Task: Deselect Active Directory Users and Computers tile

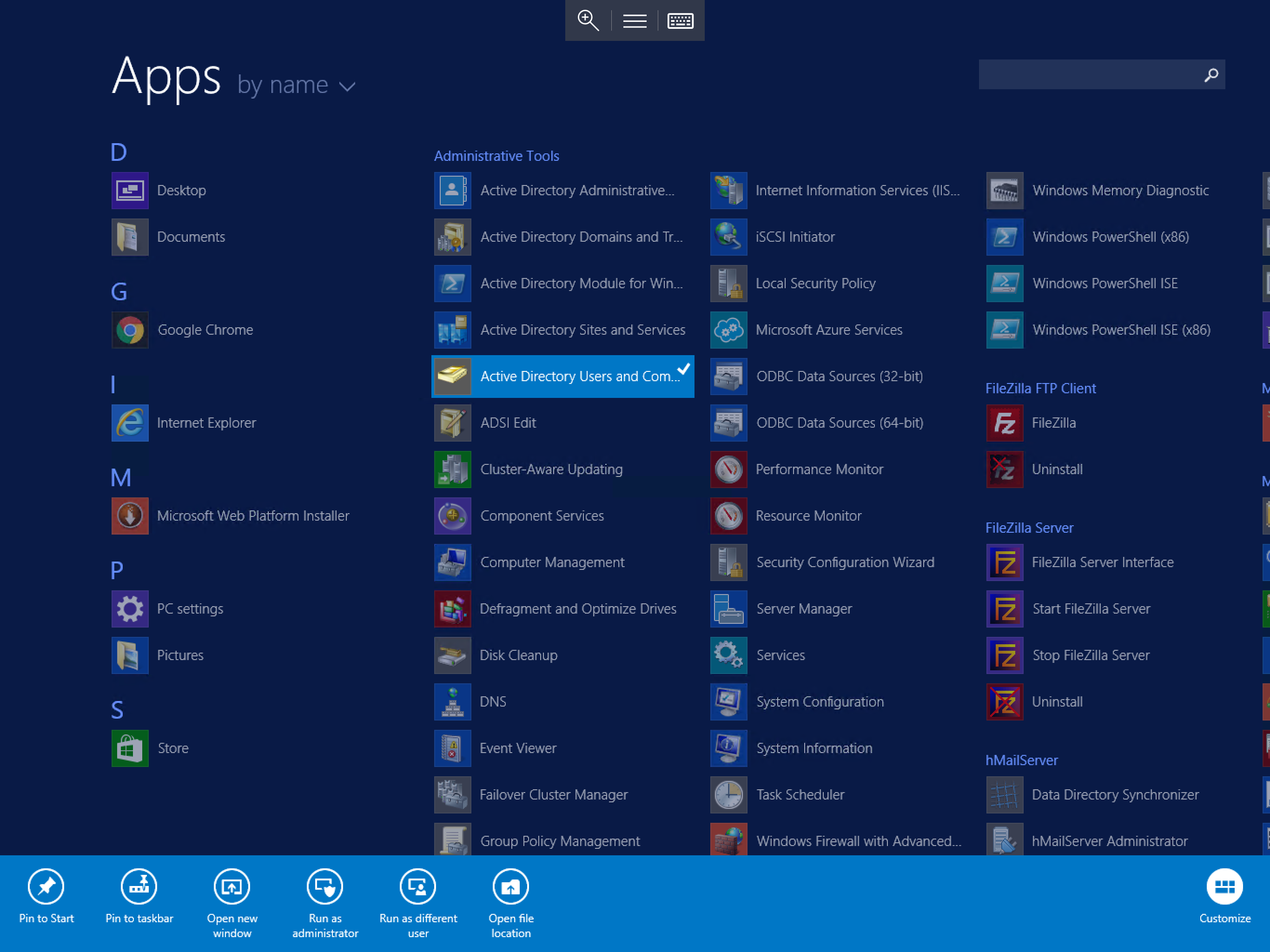Action: (562, 377)
